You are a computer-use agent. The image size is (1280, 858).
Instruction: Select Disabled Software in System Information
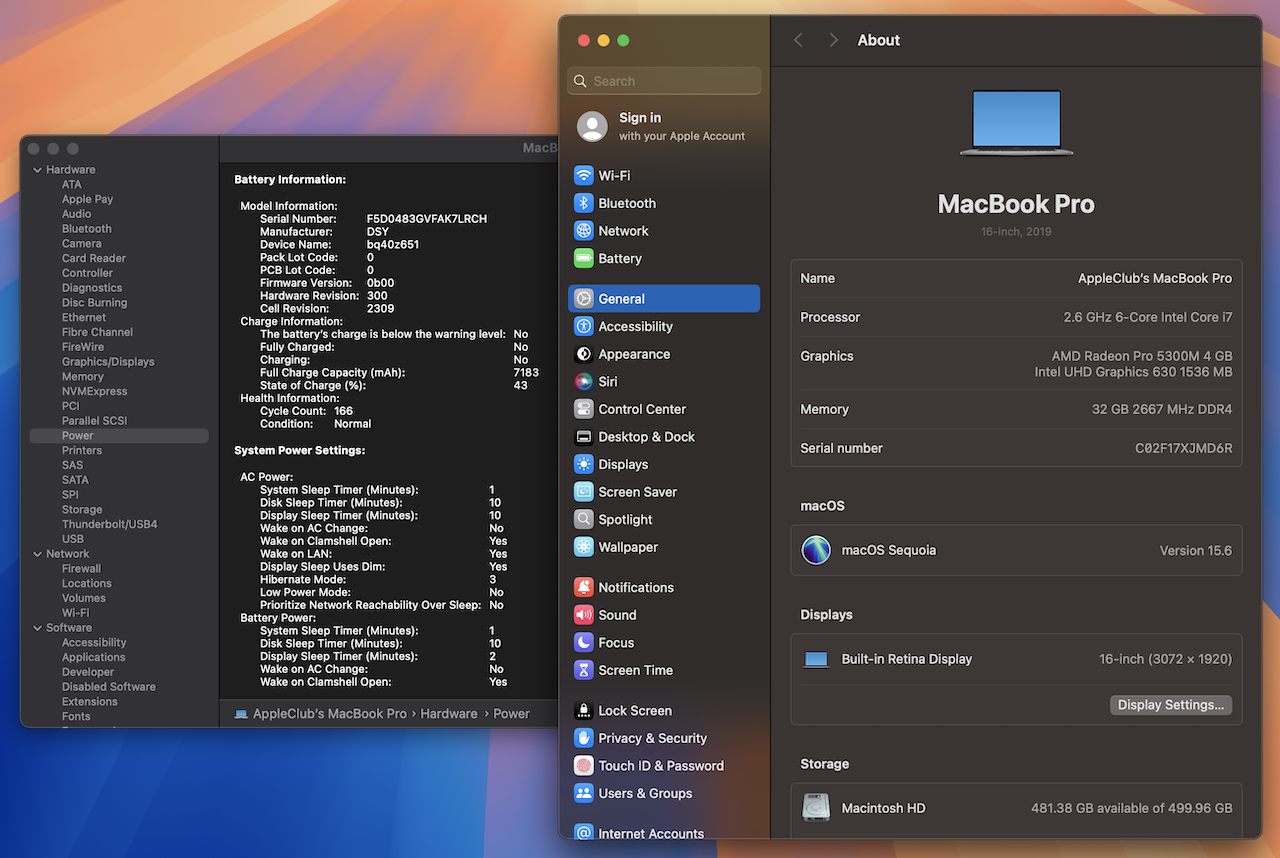(109, 687)
